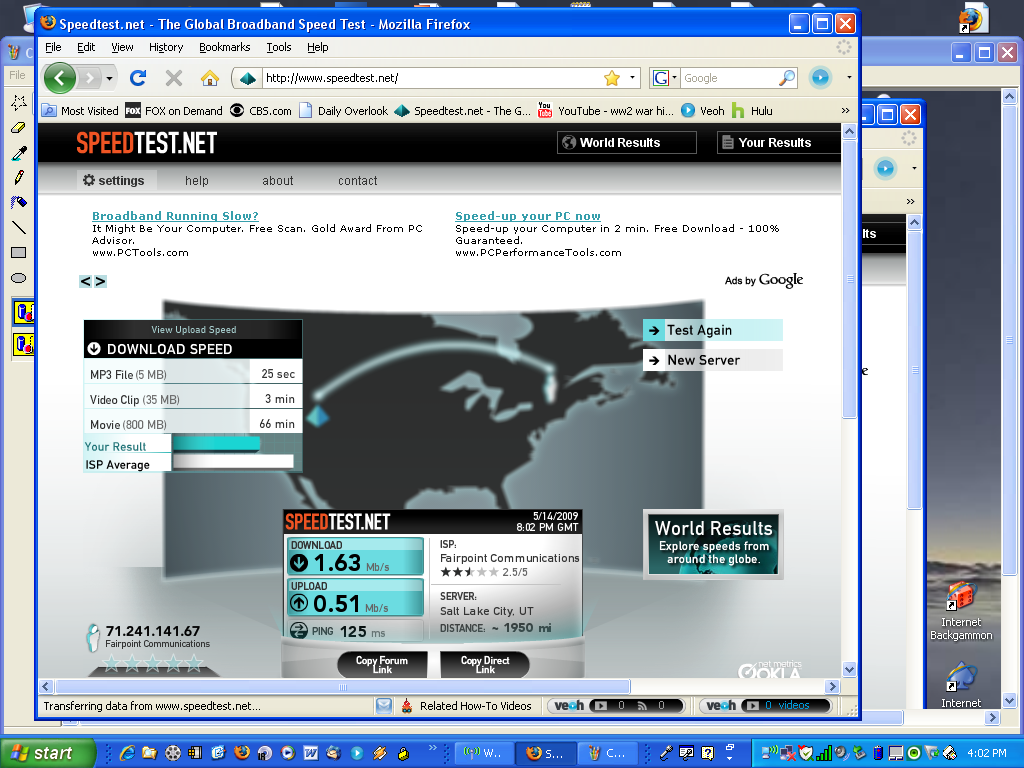Image resolution: width=1024 pixels, height=768 pixels.
Task: Click the Test Again button
Action: (712, 330)
